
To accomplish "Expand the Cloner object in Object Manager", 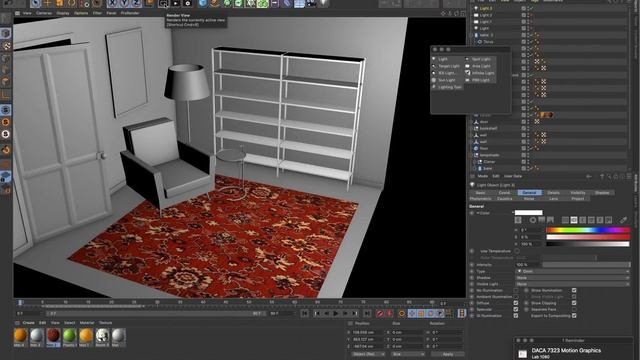I will (474, 162).
